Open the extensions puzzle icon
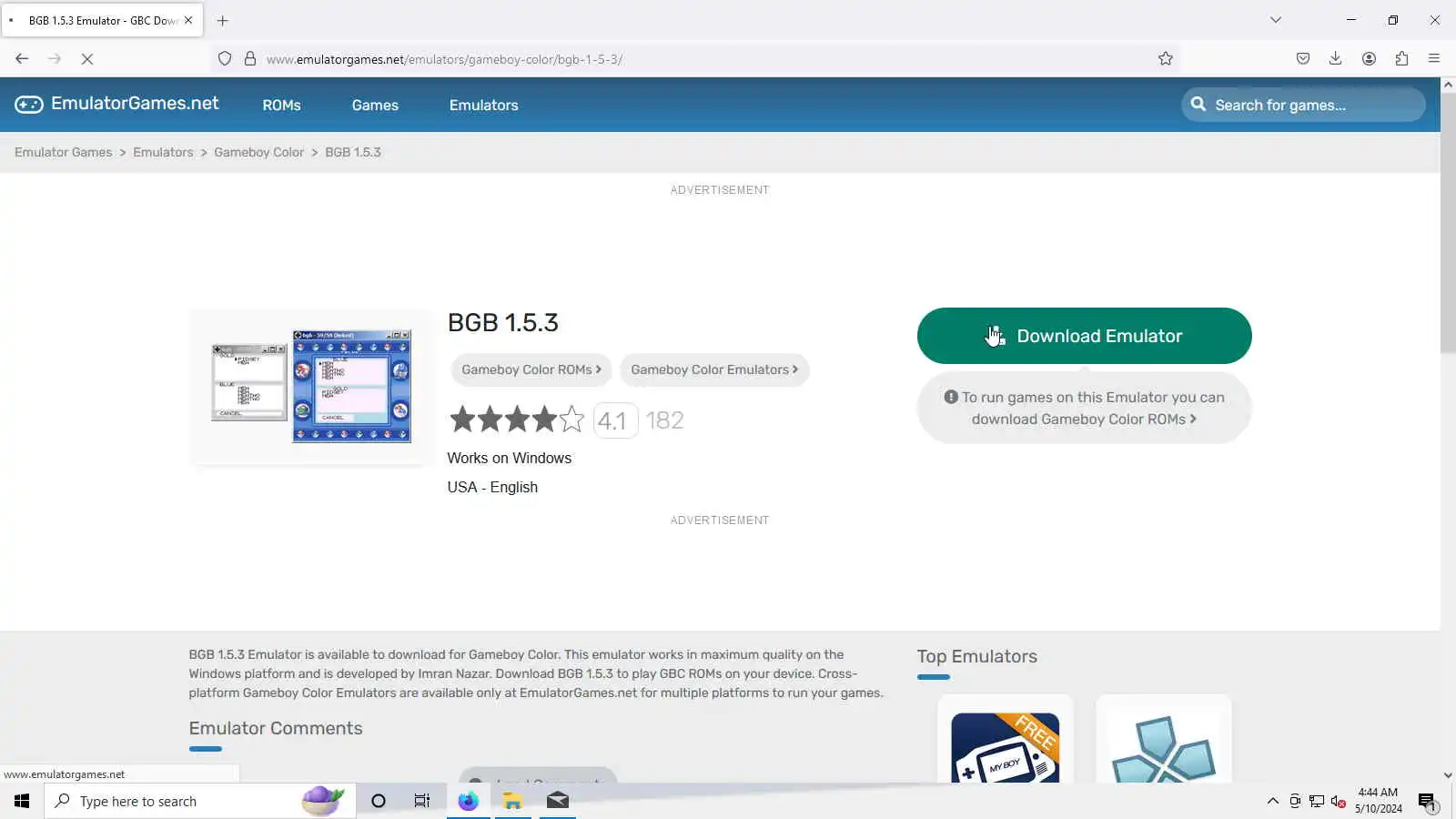The height and width of the screenshot is (819, 1456). (1401, 59)
